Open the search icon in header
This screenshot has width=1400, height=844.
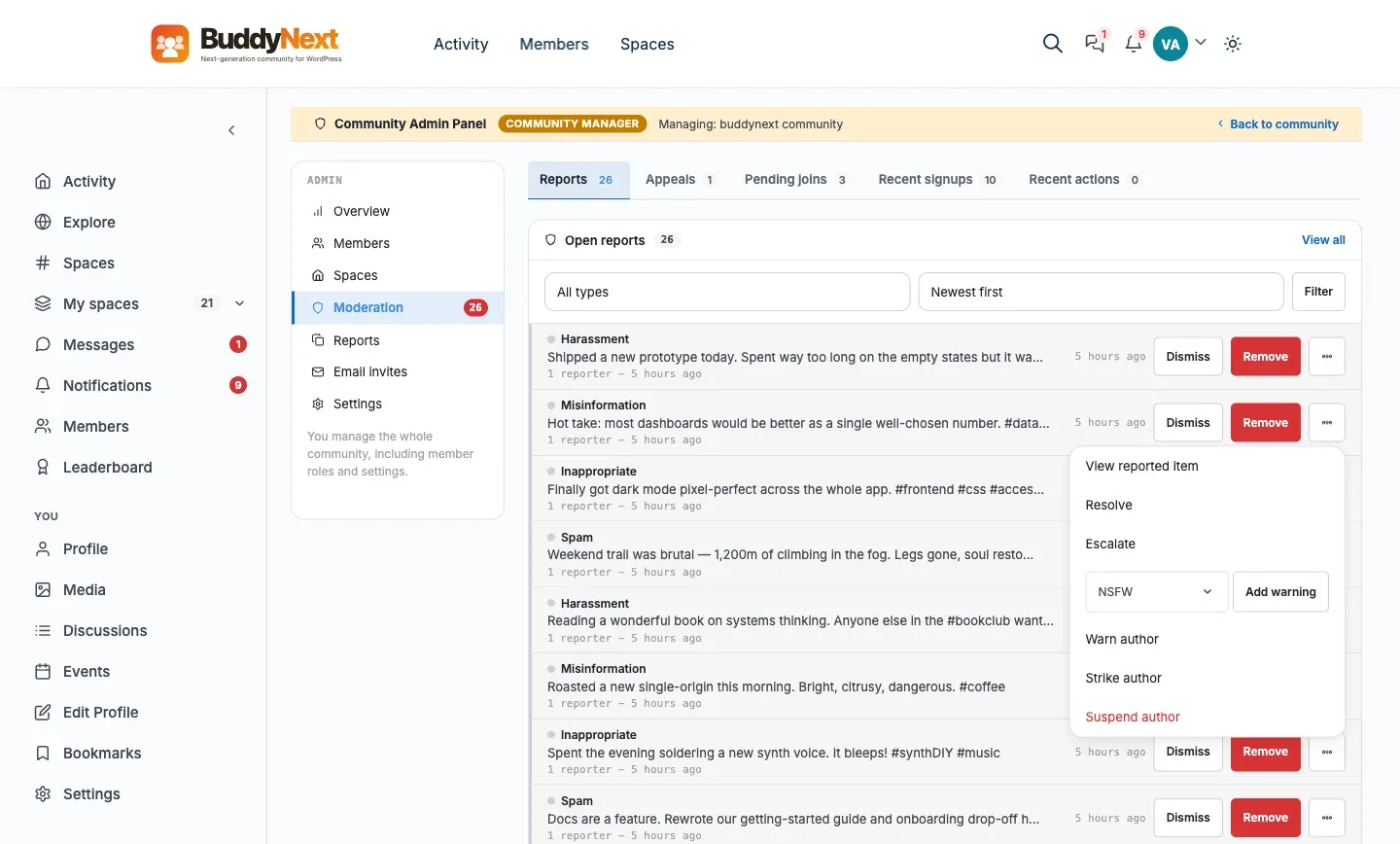coord(1052,44)
